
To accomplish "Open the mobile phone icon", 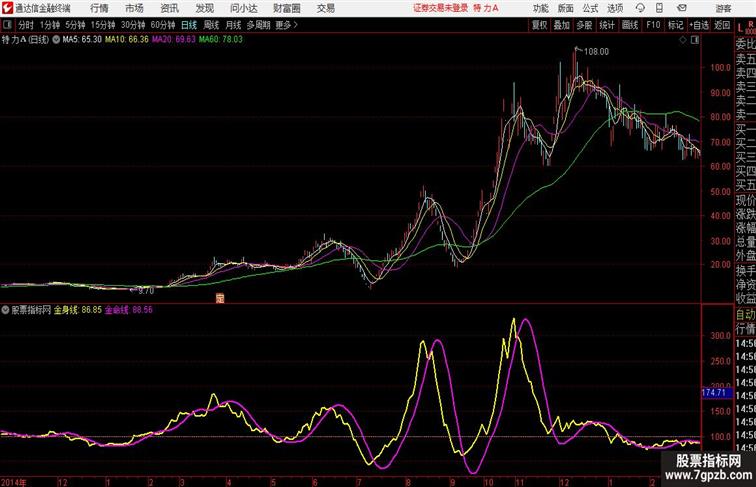I will 660,8.
